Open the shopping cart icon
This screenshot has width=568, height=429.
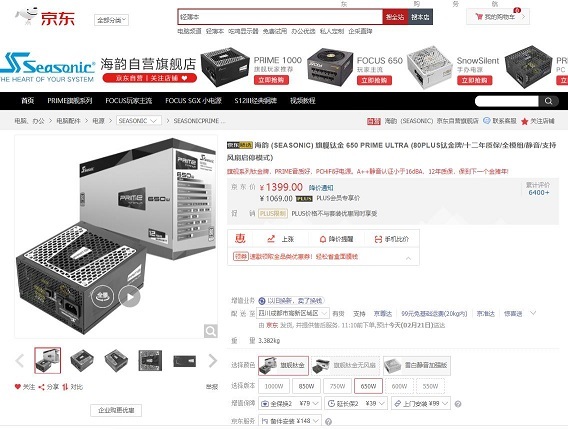click(479, 17)
